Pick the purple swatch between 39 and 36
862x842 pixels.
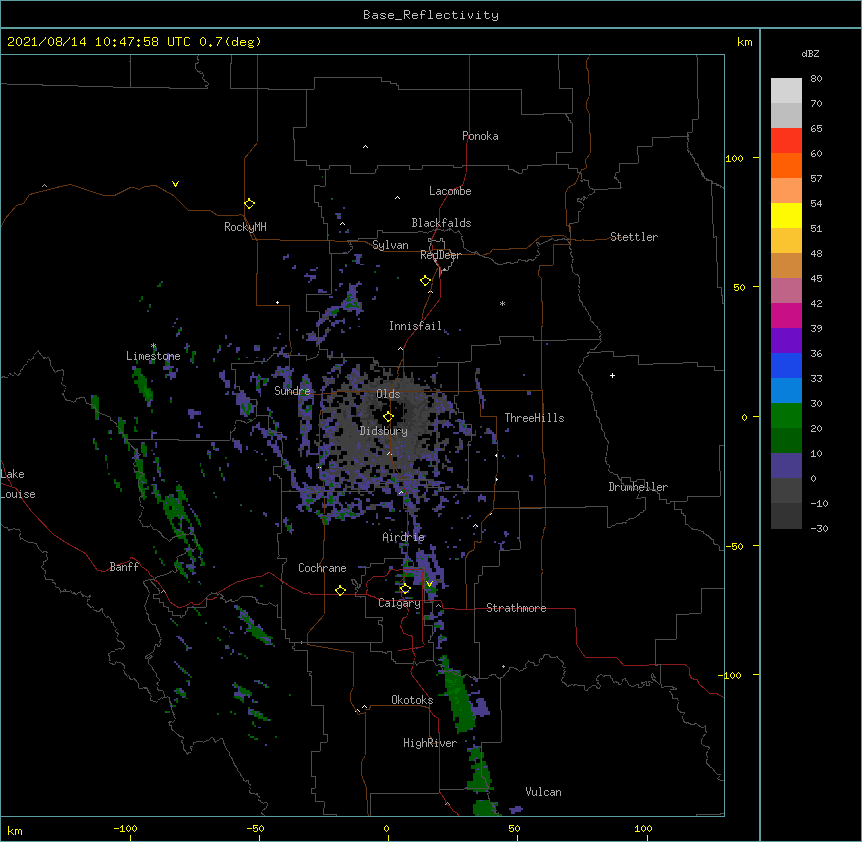click(x=786, y=341)
